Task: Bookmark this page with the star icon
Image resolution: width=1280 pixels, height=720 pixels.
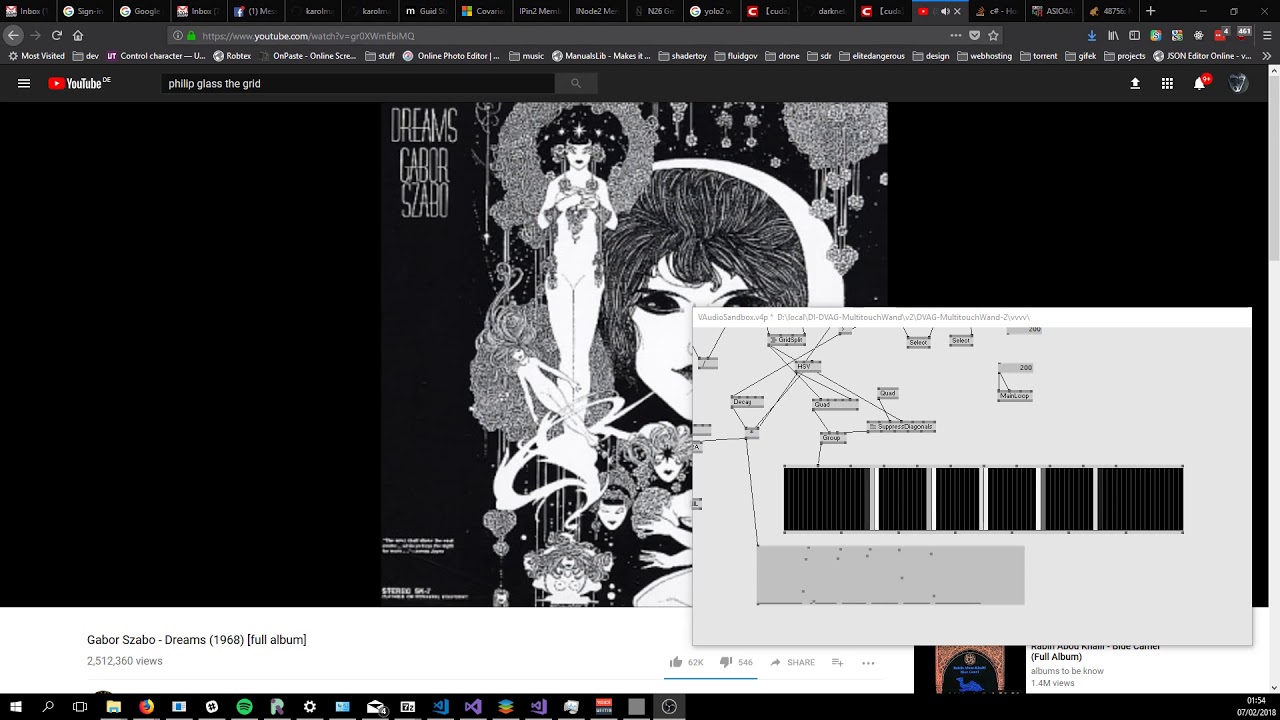Action: (993, 35)
